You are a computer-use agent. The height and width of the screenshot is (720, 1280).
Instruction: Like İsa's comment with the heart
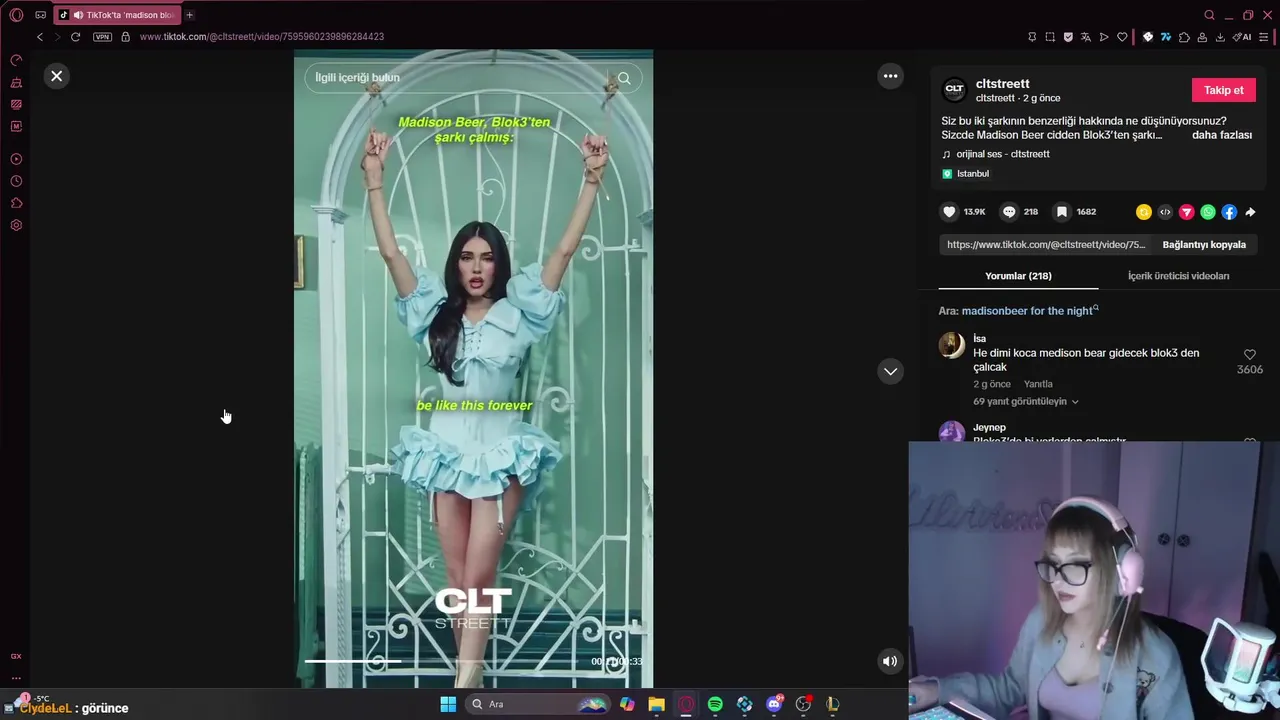click(x=1250, y=355)
